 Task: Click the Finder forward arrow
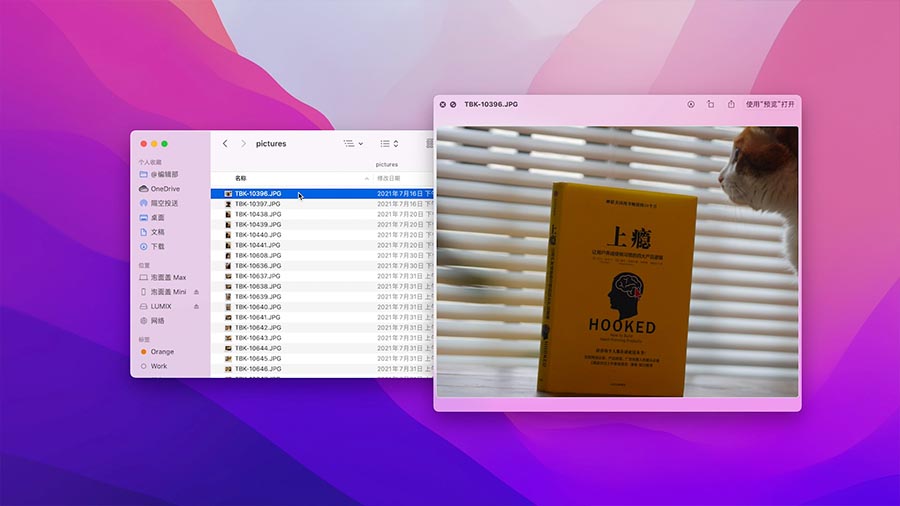click(x=241, y=144)
